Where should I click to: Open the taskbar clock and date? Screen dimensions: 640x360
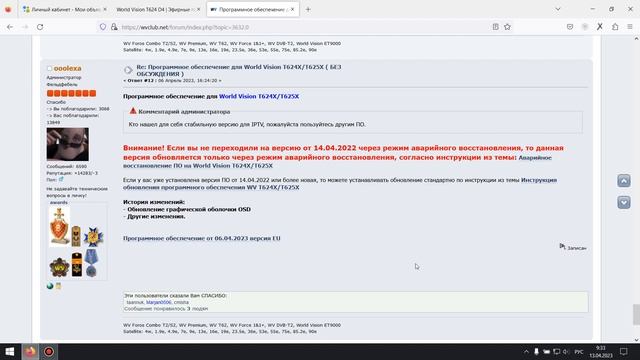[601, 351]
